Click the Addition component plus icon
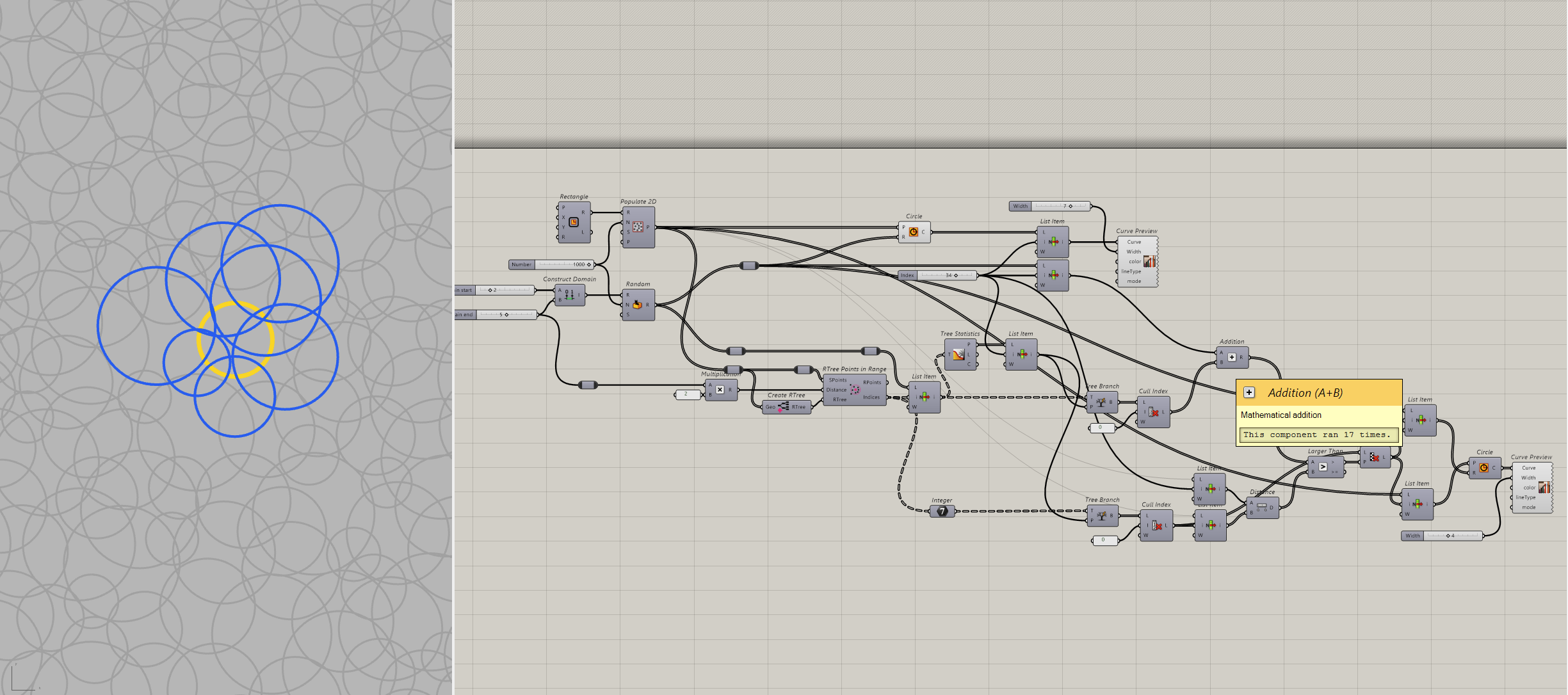Viewport: 1568px width, 695px height. click(1231, 357)
